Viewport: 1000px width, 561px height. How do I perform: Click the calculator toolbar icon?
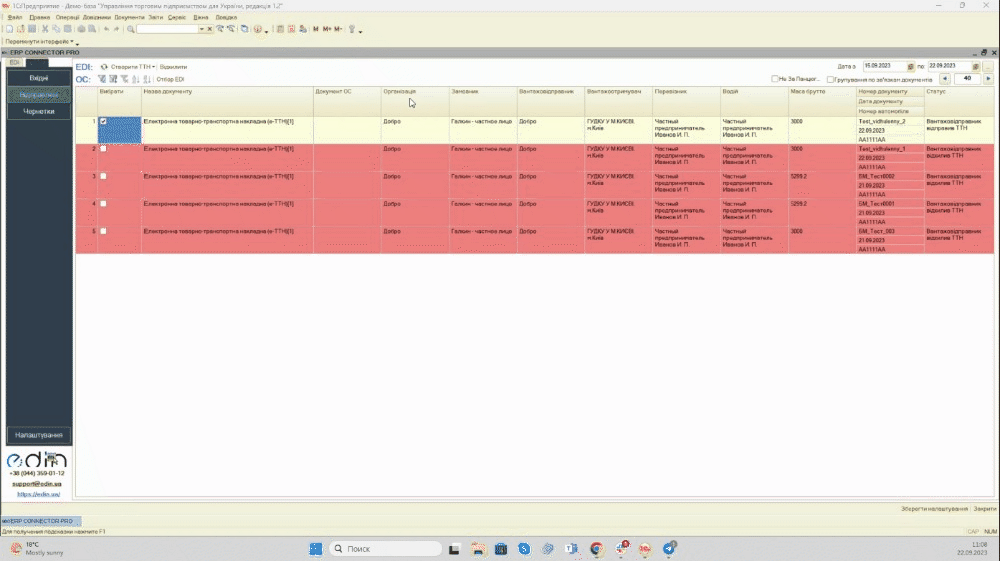[280, 29]
